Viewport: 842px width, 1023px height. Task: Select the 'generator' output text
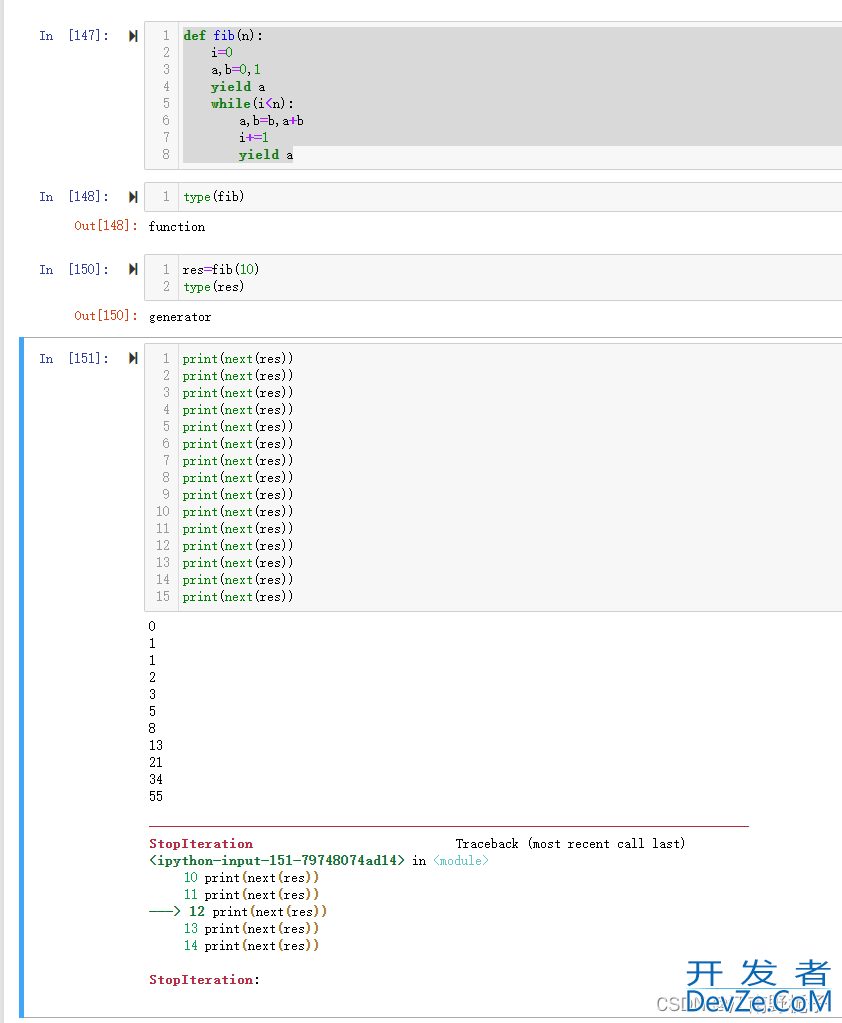180,317
